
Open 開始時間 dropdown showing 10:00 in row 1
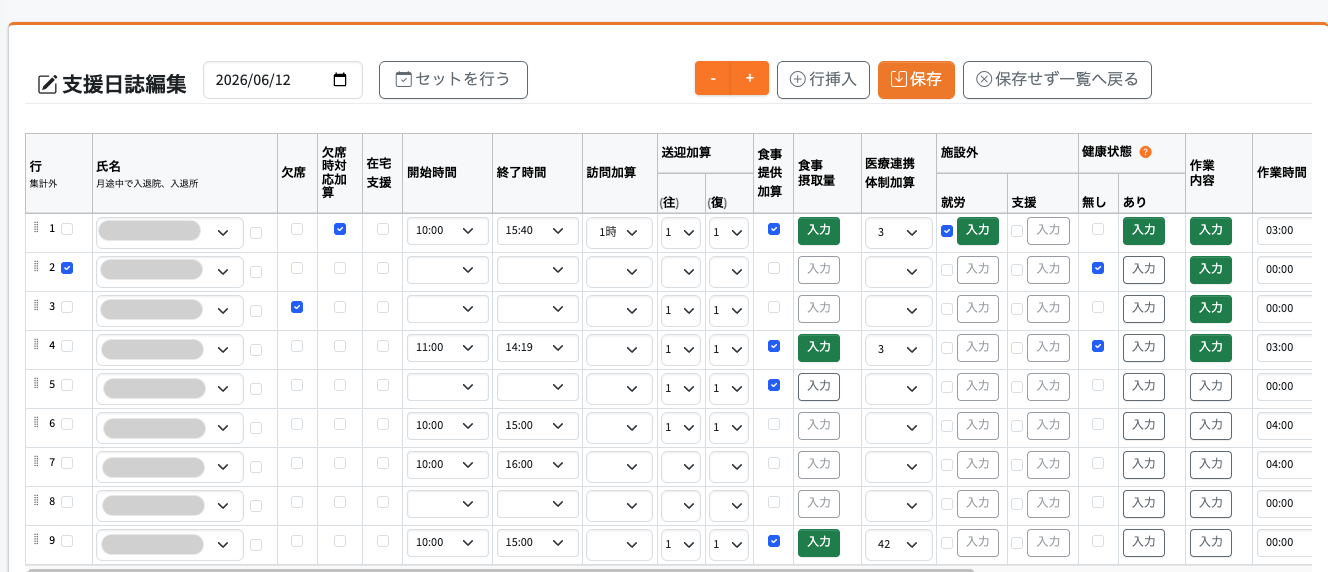448,231
